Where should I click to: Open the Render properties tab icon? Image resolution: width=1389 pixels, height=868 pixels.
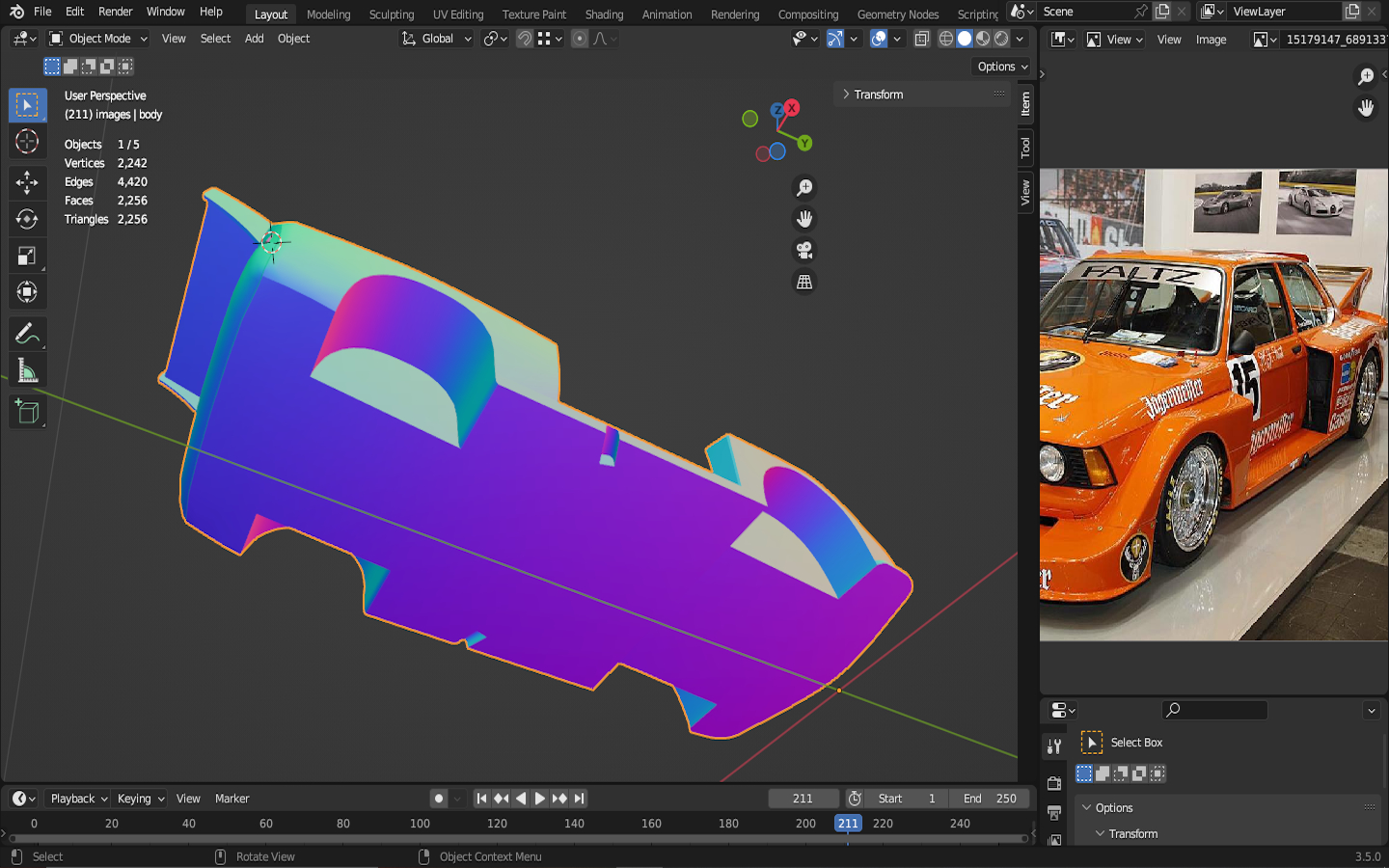tap(1054, 783)
